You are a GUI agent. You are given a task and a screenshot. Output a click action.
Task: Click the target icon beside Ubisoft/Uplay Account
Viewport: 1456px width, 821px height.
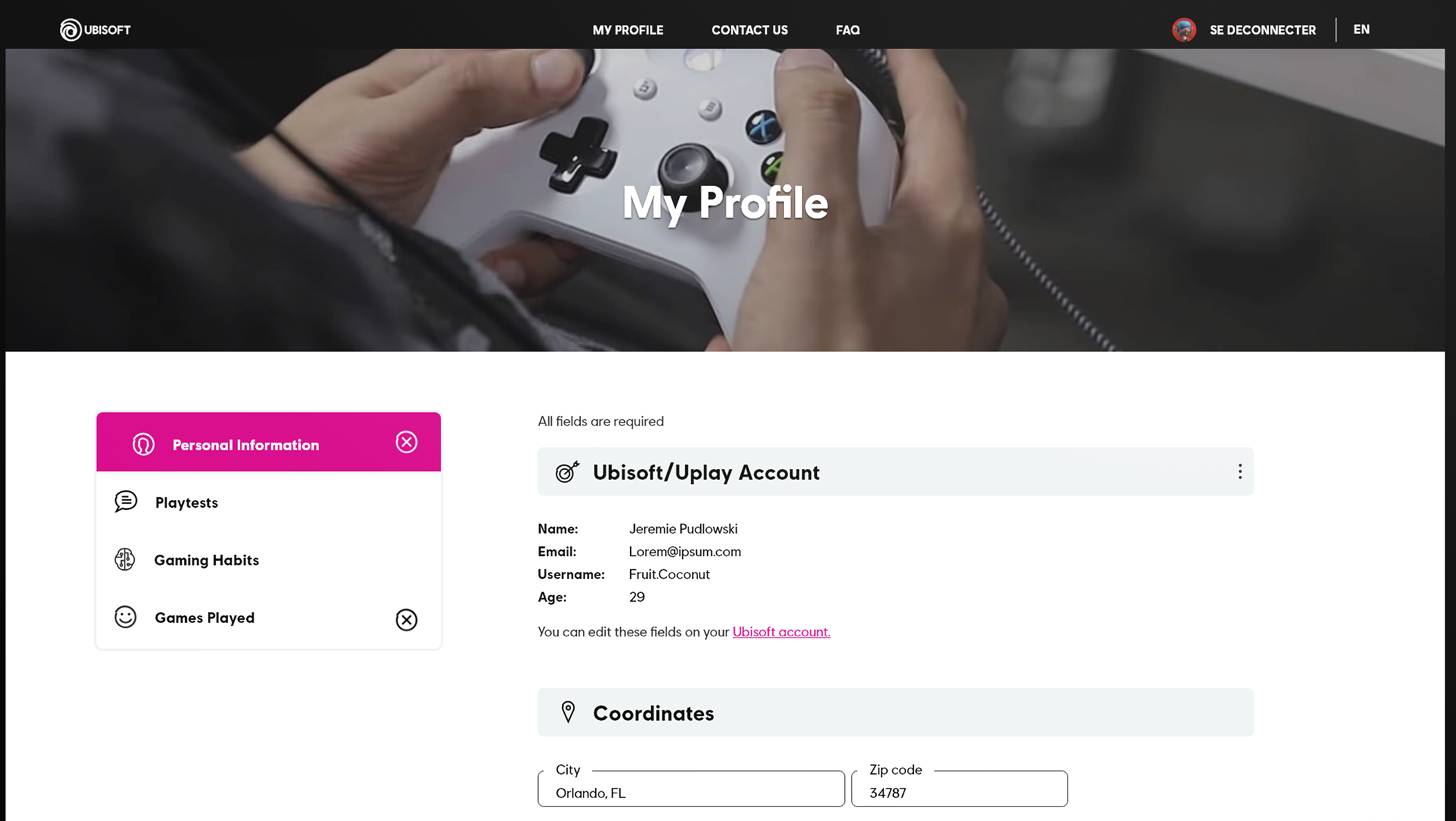point(567,472)
